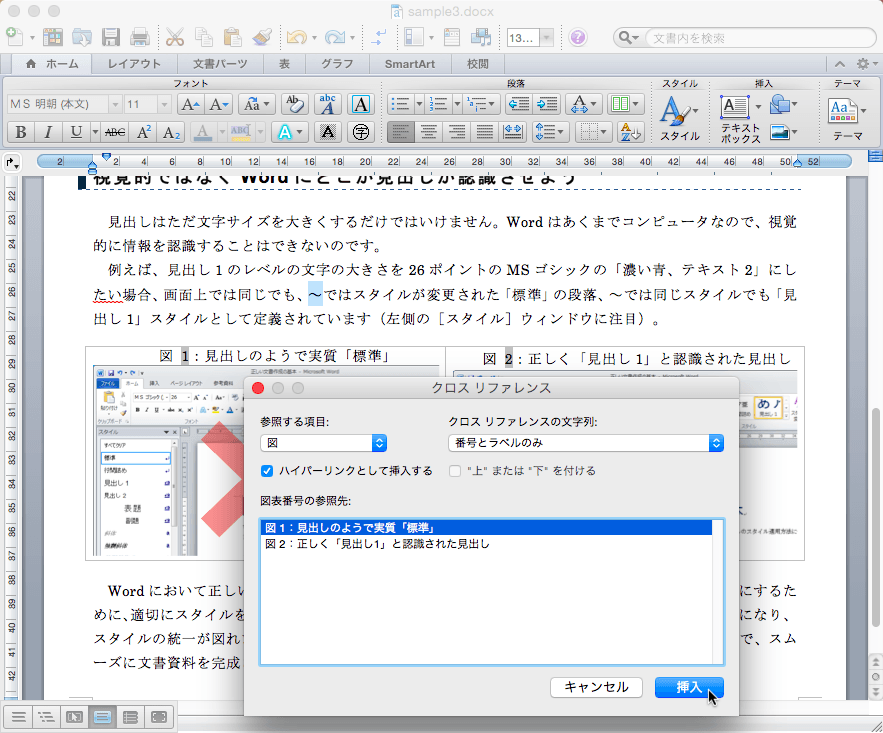
Task: Click the 挿入 button in dialog
Action: click(689, 687)
